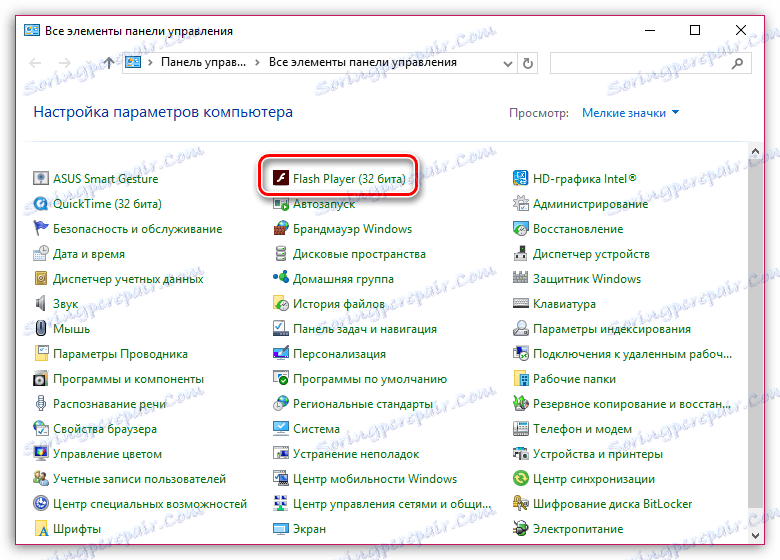Open Распознавание речи microphone icon
The image size is (780, 560).
coord(41,403)
